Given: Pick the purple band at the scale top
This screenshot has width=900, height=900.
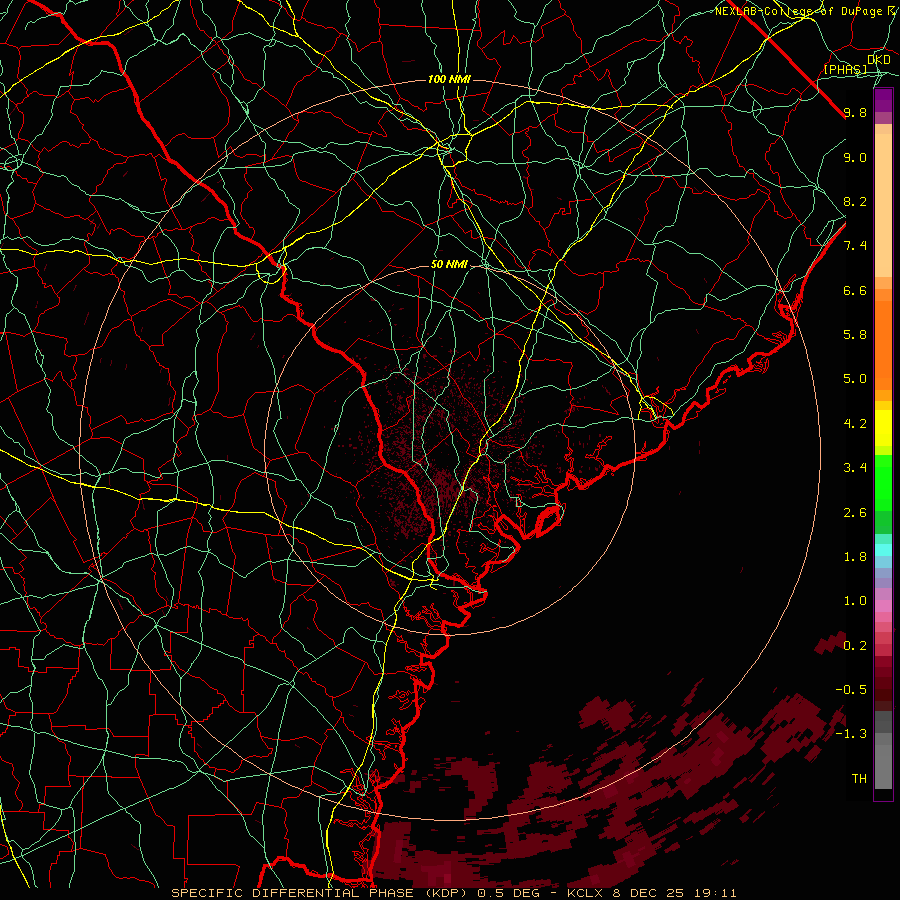Looking at the screenshot, I should tap(883, 100).
